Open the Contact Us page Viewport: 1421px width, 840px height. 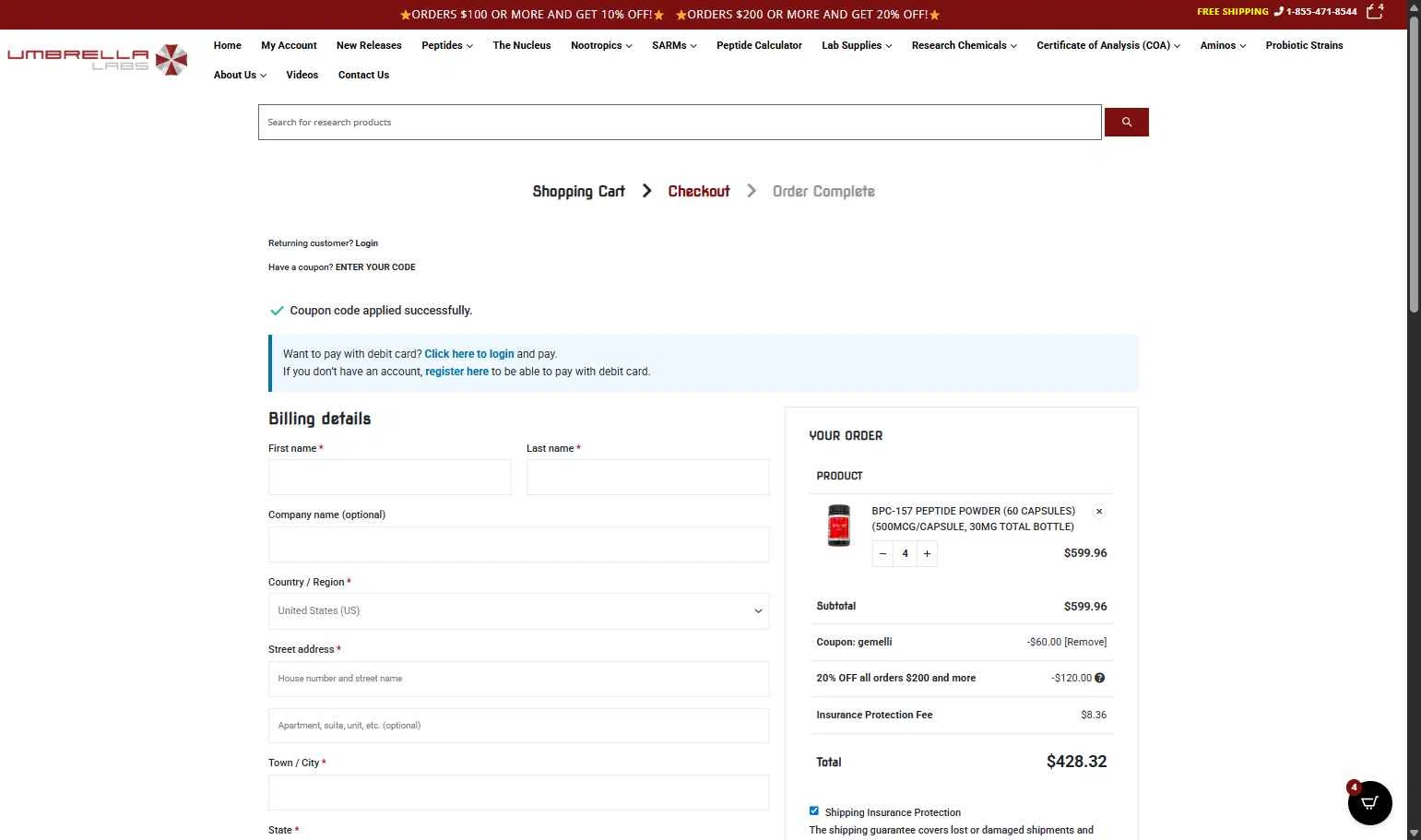pos(363,75)
